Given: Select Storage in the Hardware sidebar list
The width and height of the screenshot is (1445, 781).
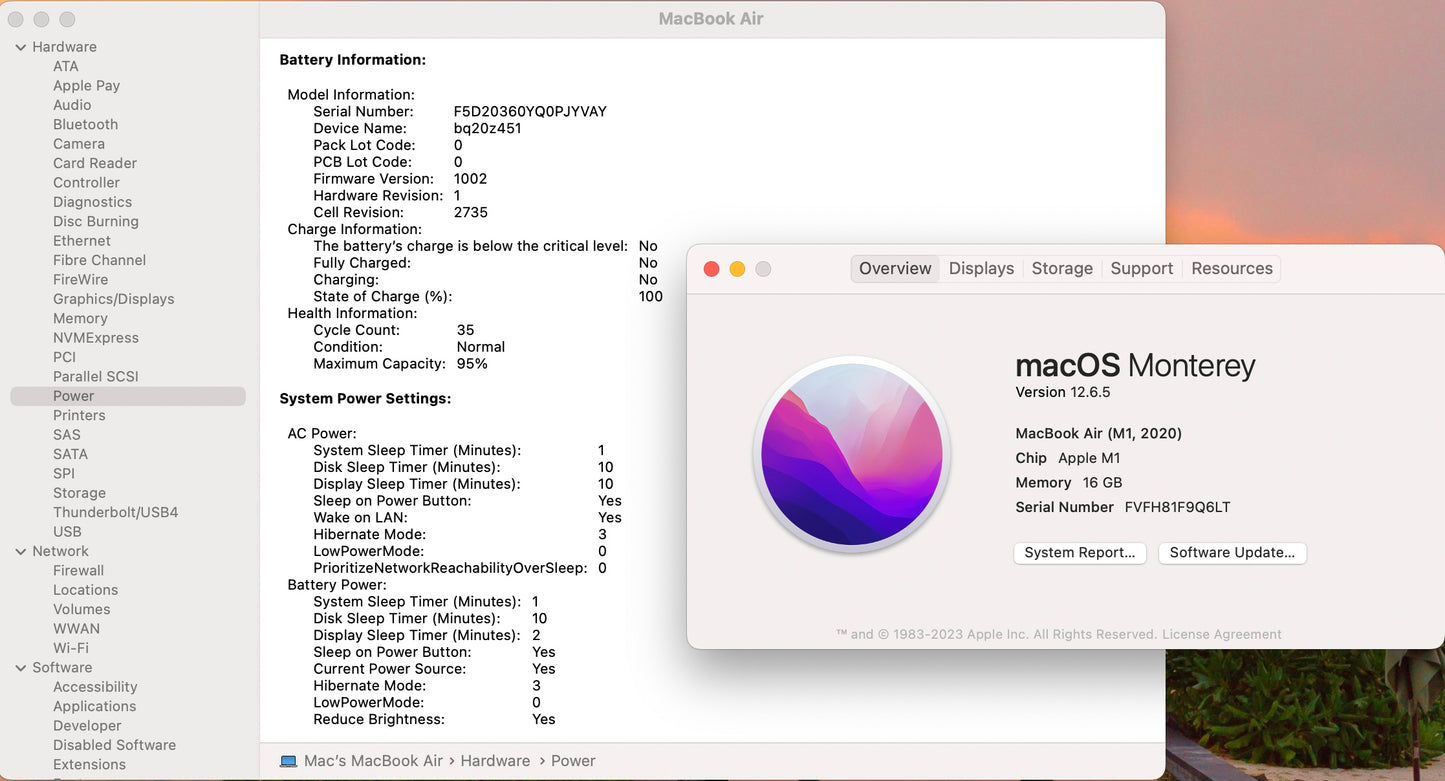Looking at the screenshot, I should click(79, 493).
